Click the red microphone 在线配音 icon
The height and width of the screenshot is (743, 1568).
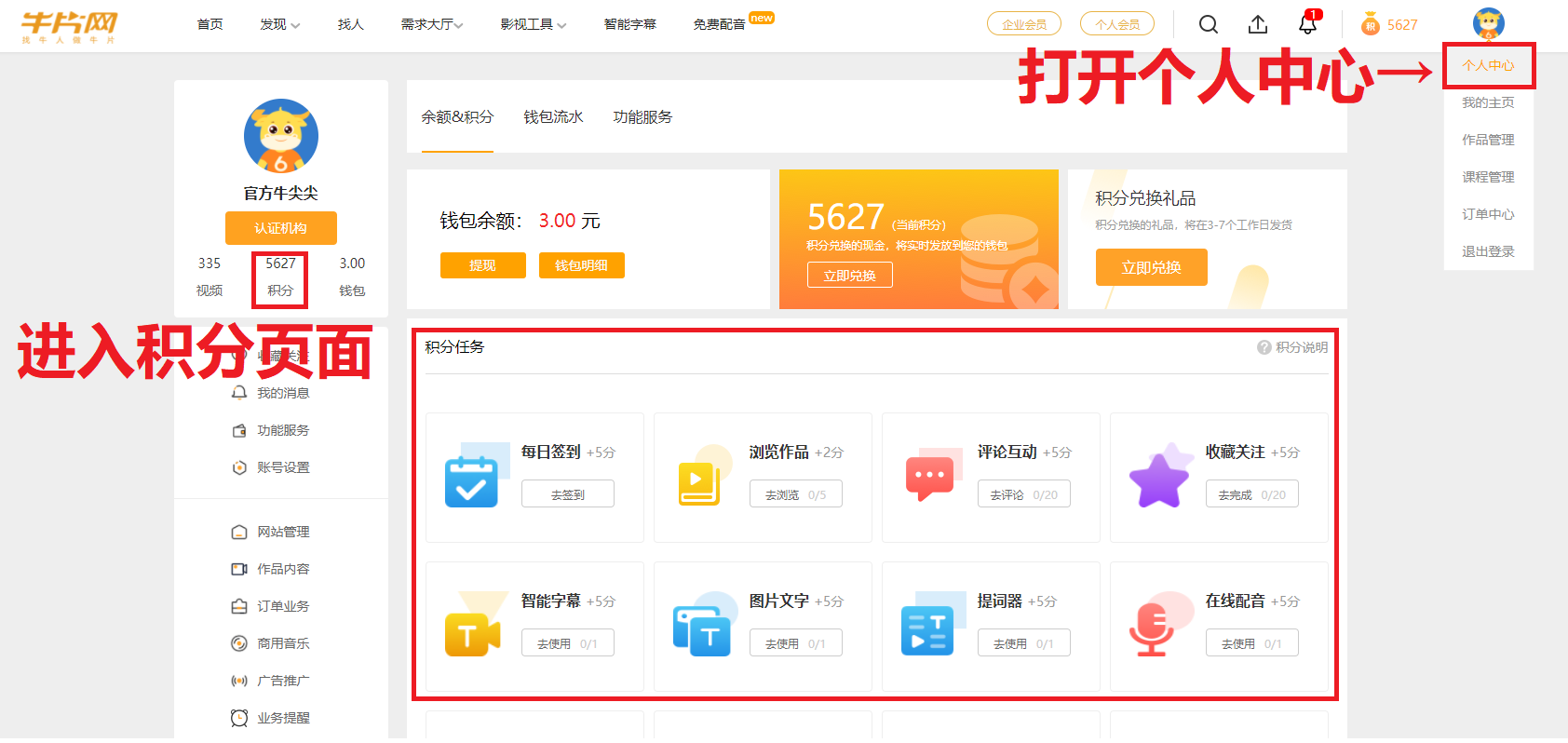[1152, 628]
